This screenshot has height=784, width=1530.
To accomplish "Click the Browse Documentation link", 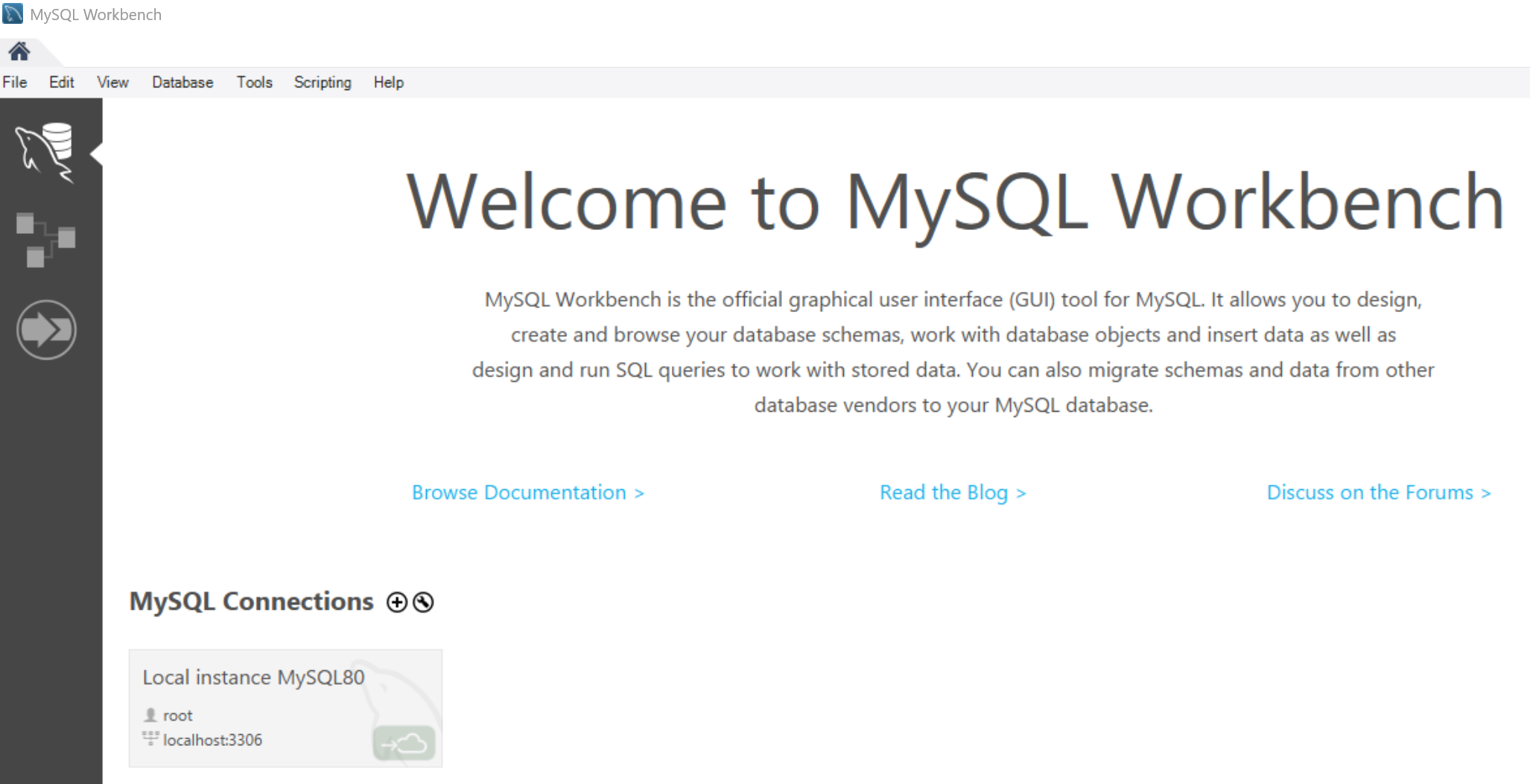I will [x=527, y=493].
